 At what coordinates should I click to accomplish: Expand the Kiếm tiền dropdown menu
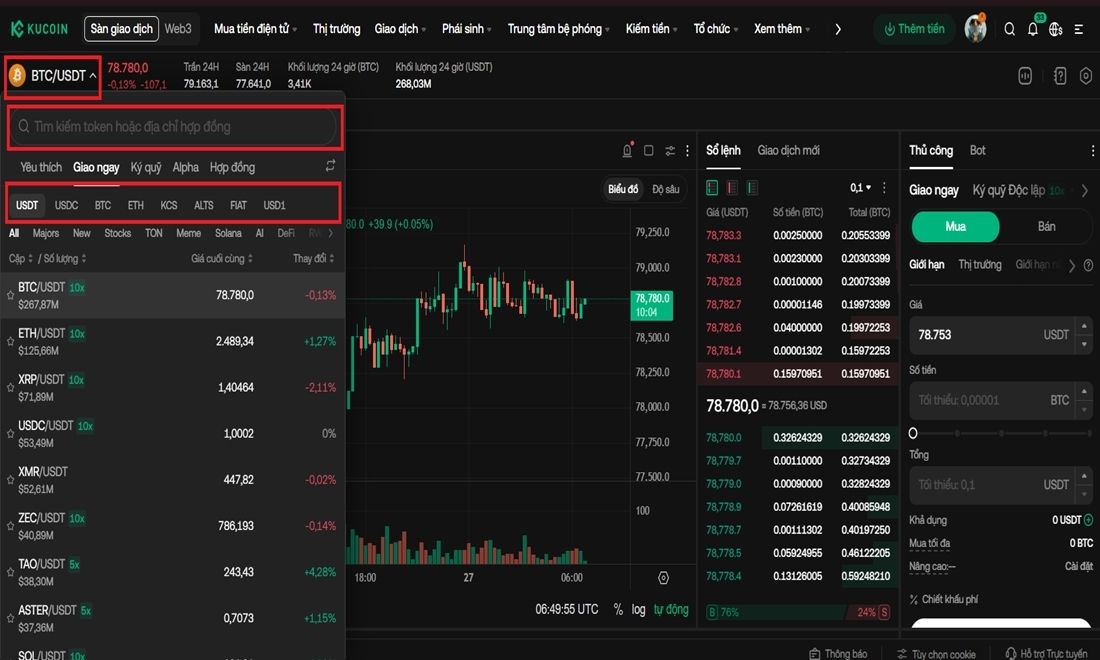652,29
